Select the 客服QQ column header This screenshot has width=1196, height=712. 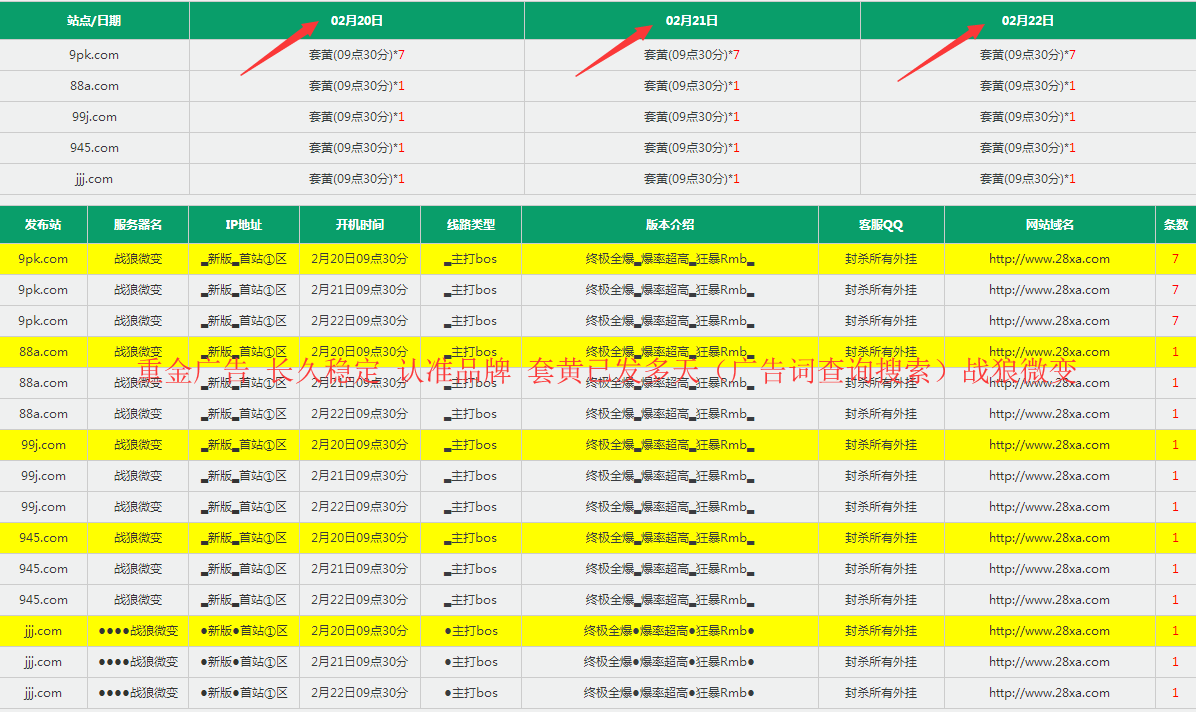point(880,225)
